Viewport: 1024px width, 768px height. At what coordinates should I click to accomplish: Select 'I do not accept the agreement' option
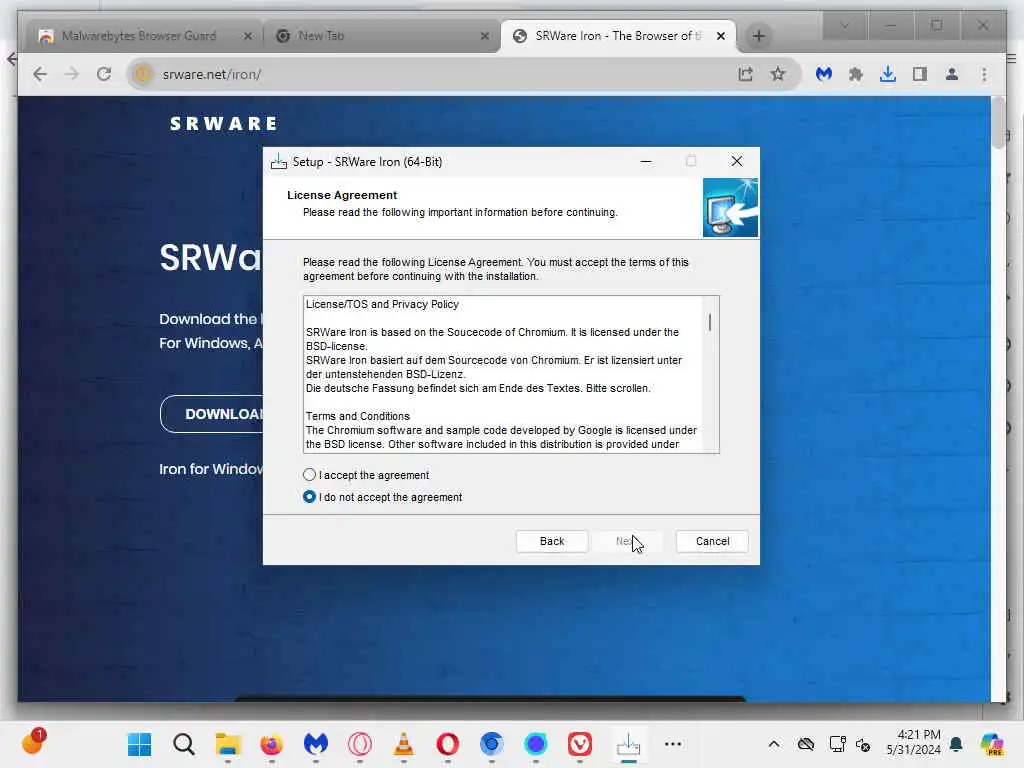coord(310,497)
